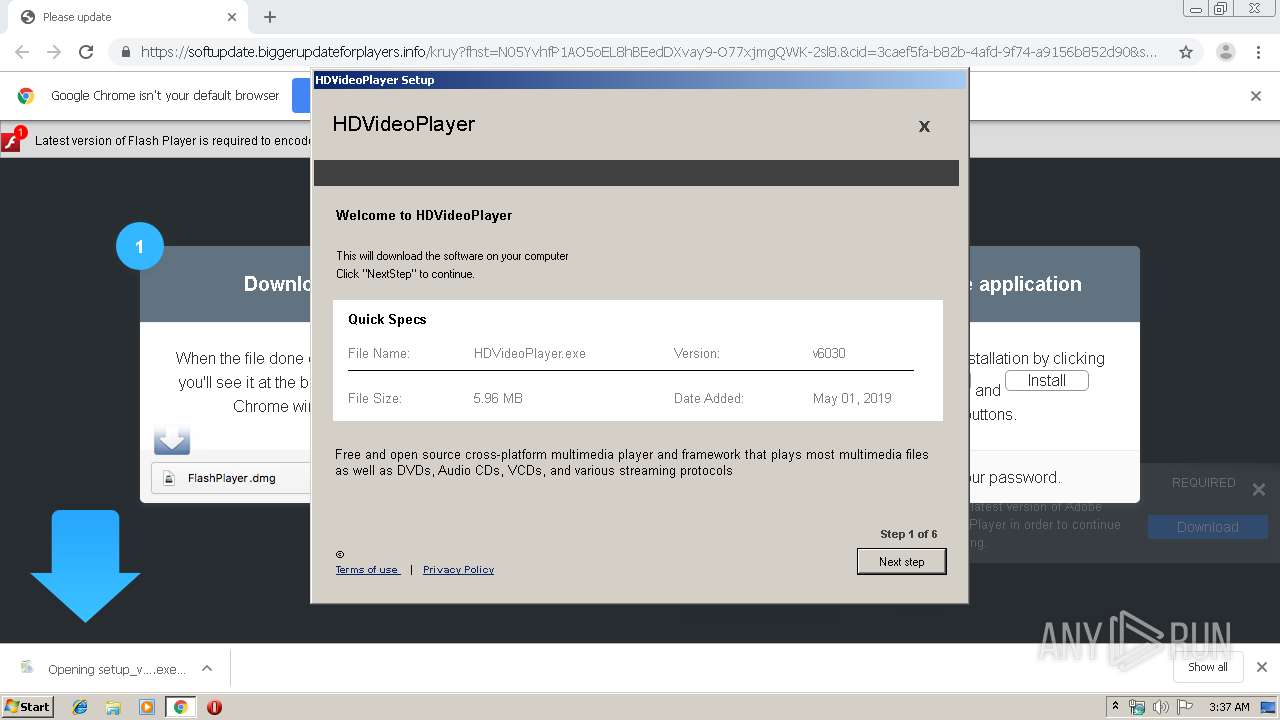Viewport: 1280px width, 720px height.
Task: Click 'Google Chrome isn't your default browser' text
Action: point(165,96)
